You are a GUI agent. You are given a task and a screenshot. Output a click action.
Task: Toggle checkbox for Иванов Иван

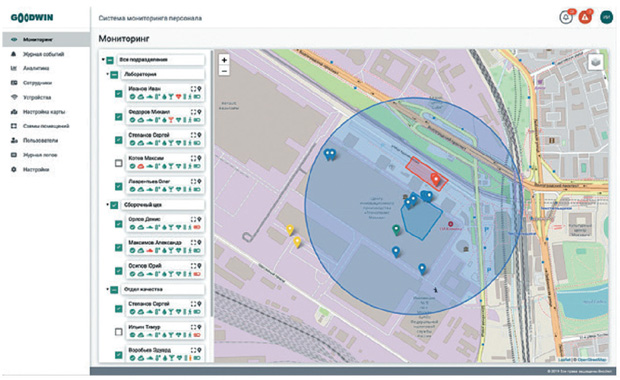point(118,94)
